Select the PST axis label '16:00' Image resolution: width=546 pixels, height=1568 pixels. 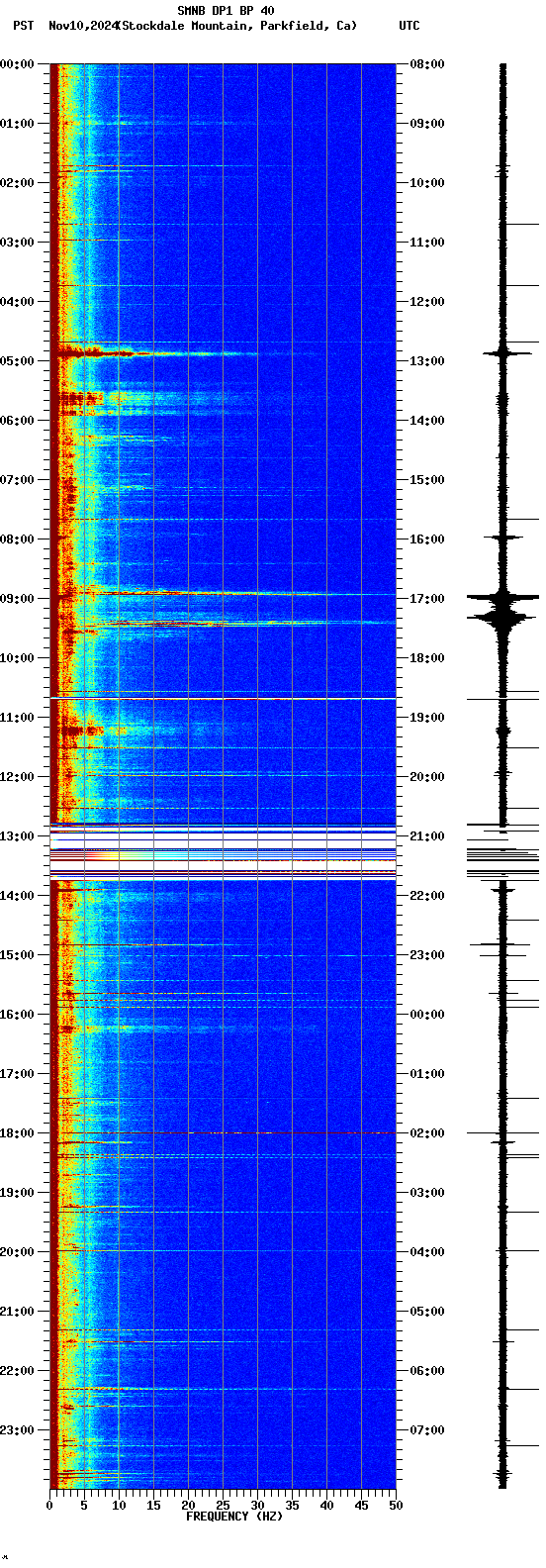(x=16, y=1015)
